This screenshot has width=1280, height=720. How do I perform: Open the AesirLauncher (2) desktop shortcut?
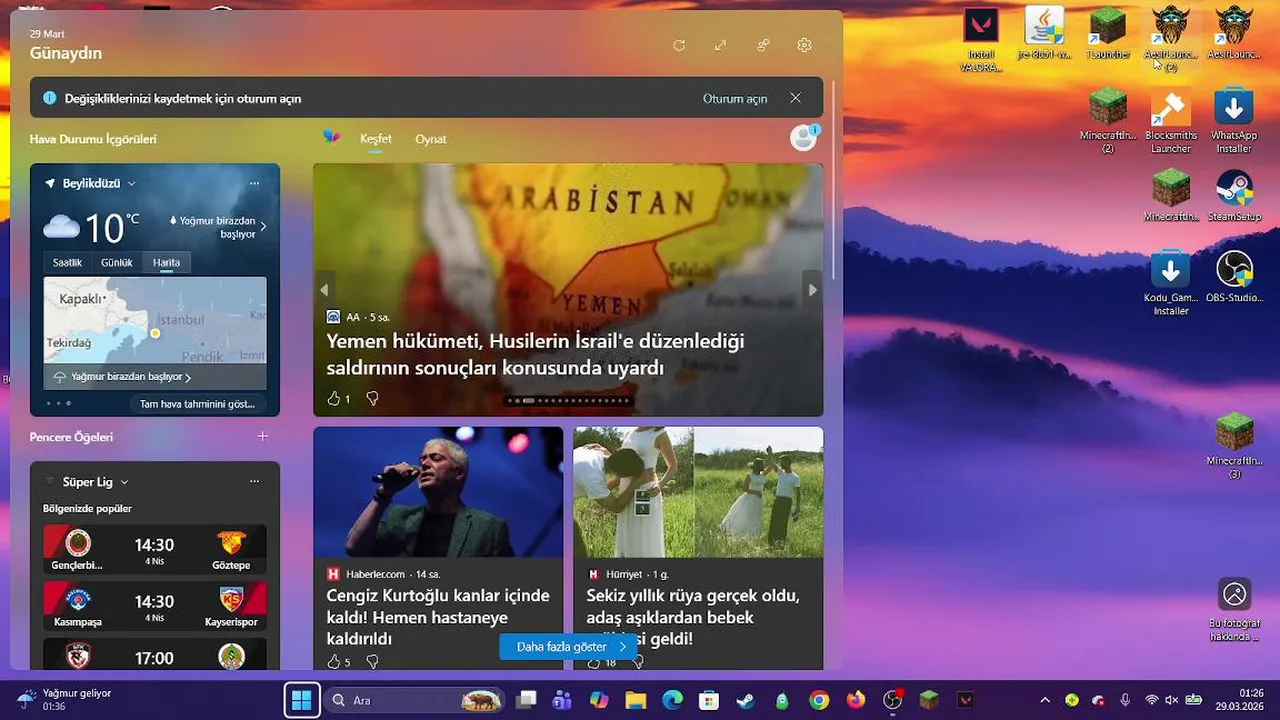coord(1170,40)
